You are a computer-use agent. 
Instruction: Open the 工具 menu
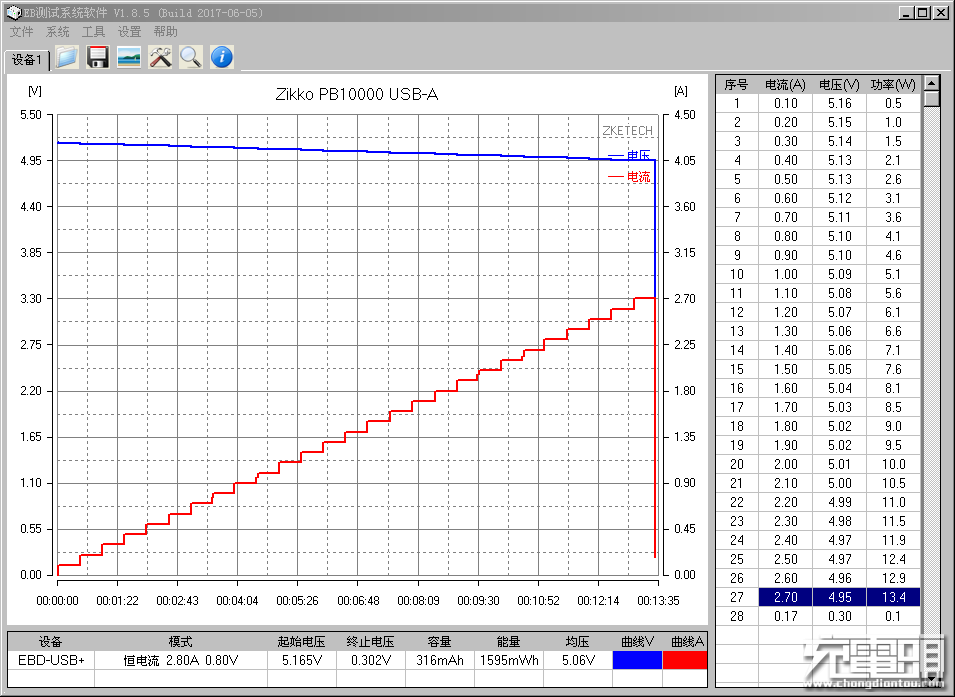point(93,32)
